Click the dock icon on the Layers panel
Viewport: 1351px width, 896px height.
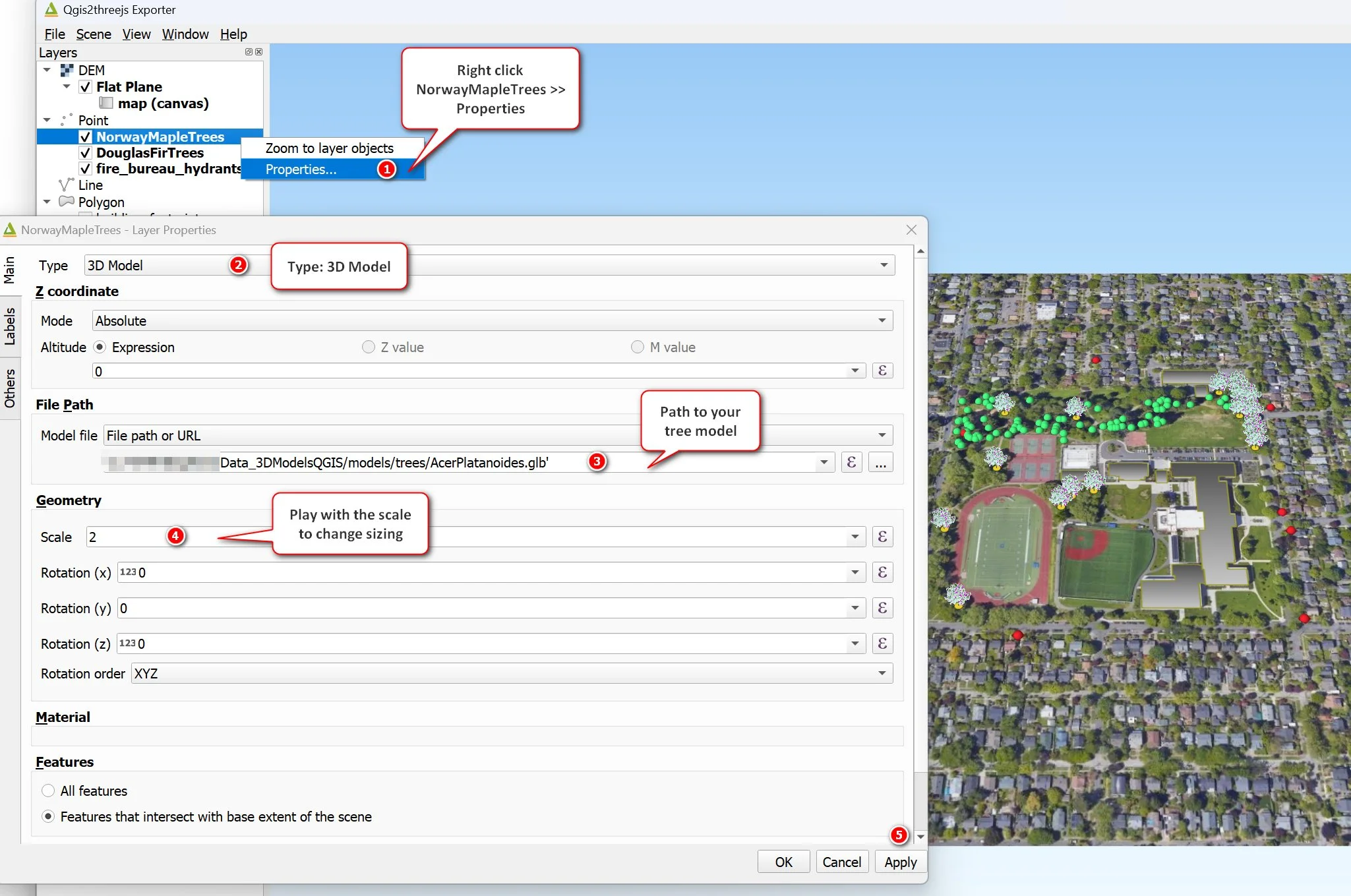pos(249,52)
